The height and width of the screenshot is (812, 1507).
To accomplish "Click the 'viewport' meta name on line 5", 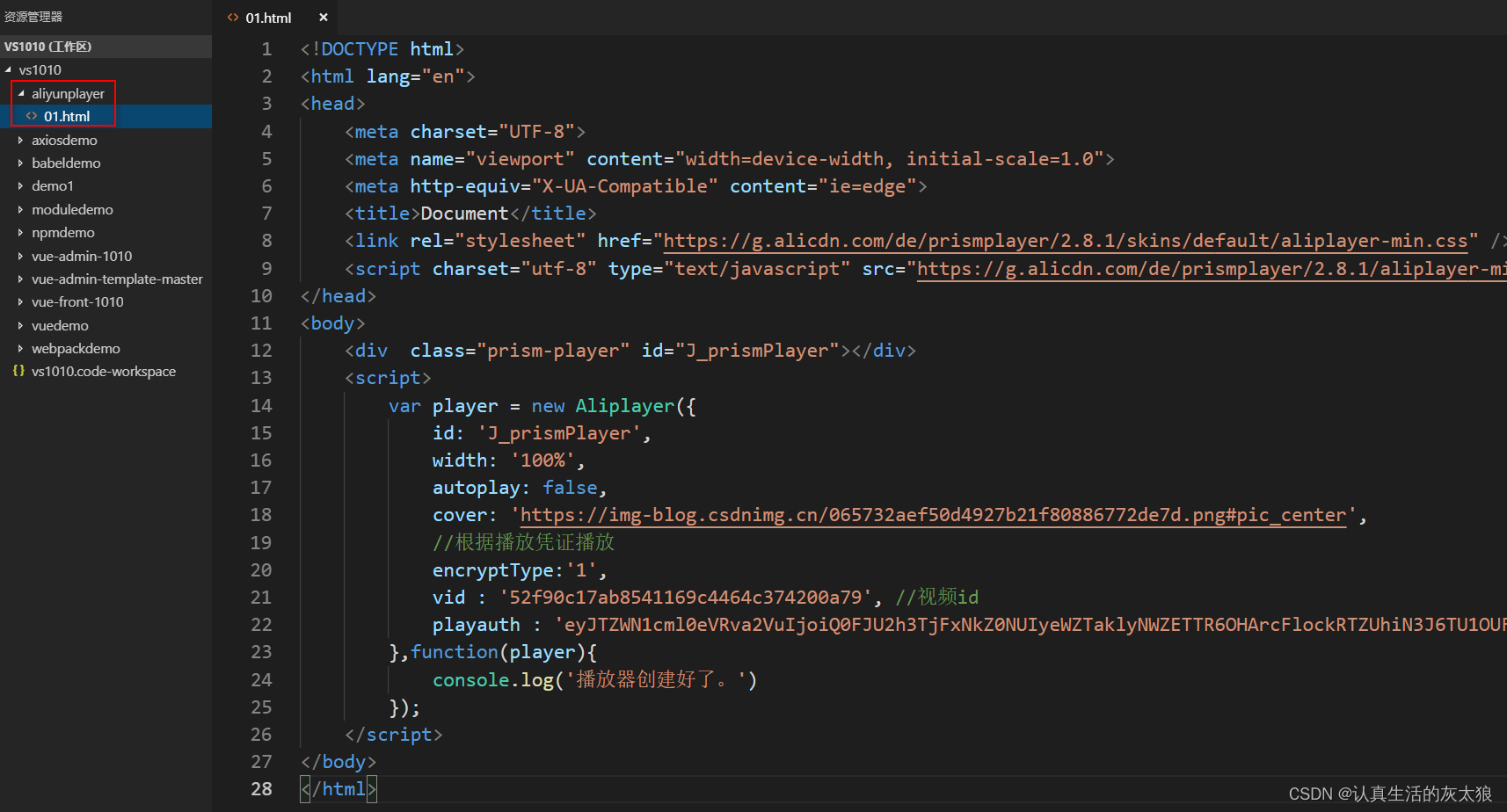I will pos(521,159).
